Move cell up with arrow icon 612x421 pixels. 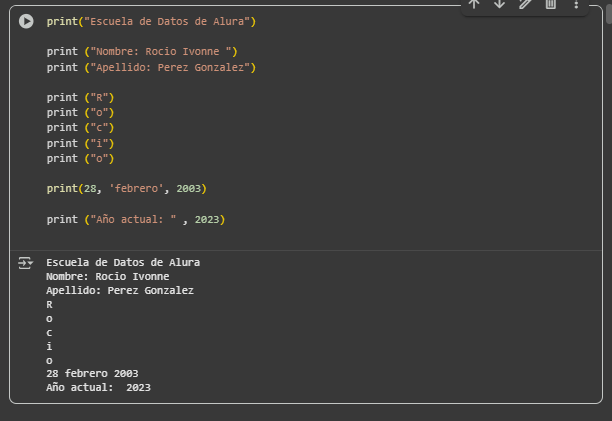pos(474,4)
